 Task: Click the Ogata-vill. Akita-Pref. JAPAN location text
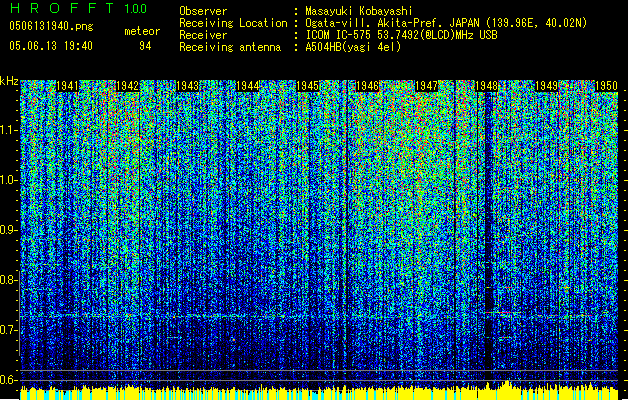pos(446,23)
